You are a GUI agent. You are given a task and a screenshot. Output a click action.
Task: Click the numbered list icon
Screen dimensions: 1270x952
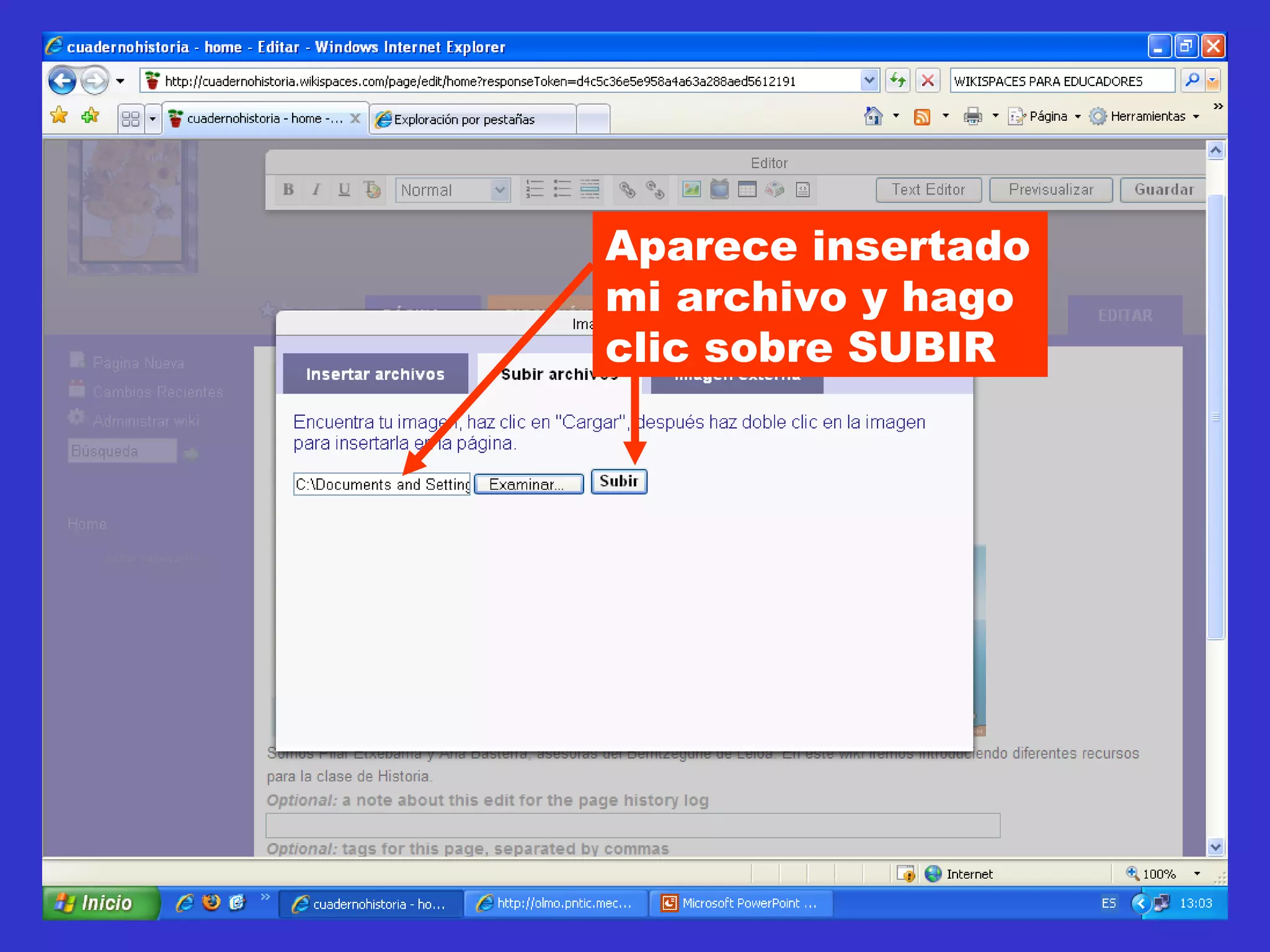[x=535, y=189]
